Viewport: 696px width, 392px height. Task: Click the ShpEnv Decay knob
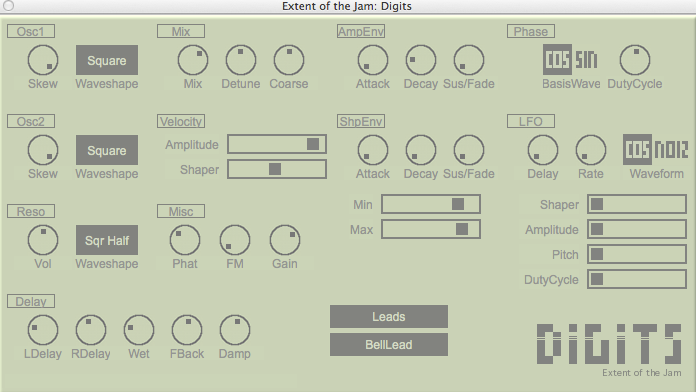pos(421,150)
